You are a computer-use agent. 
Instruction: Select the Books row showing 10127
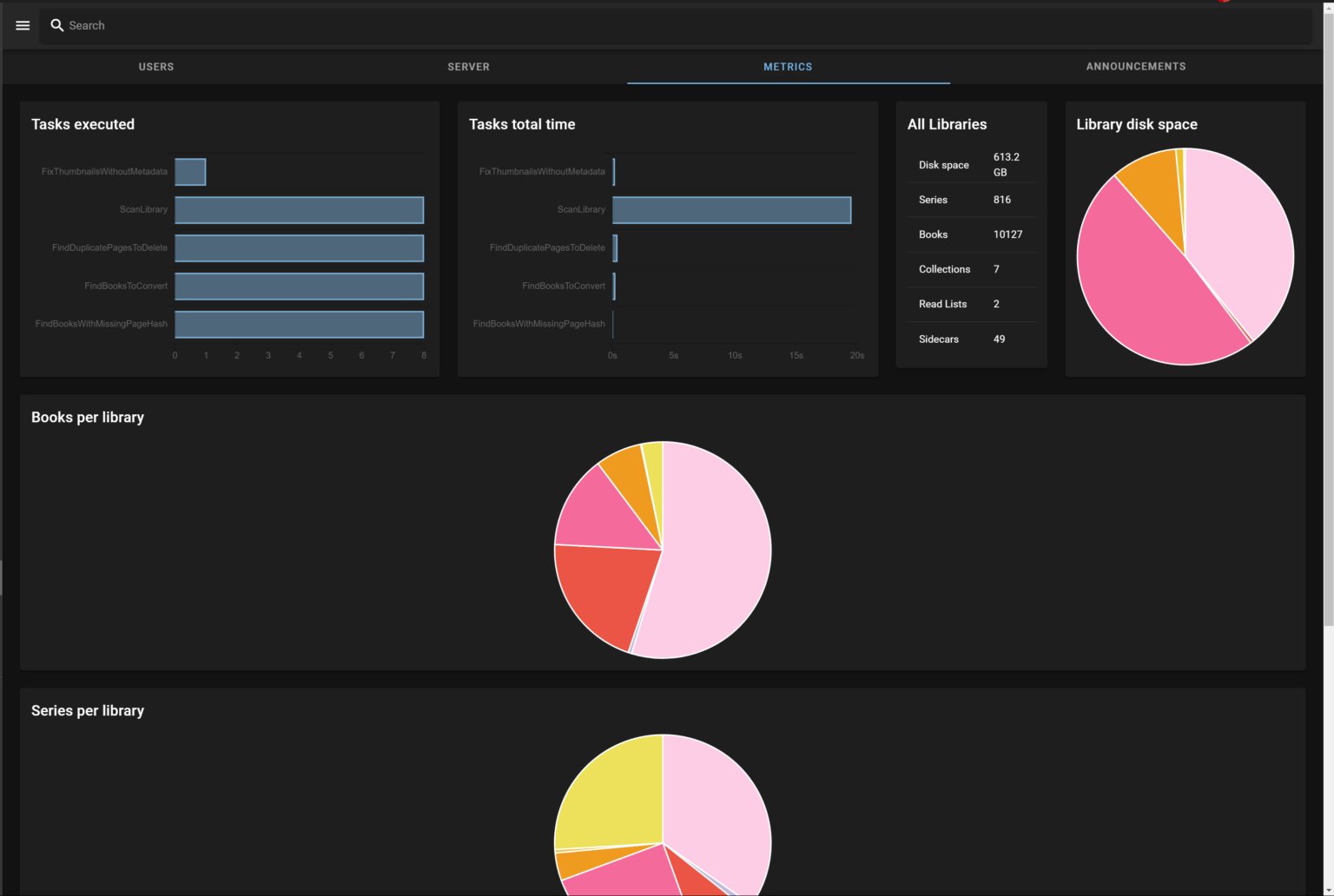[970, 234]
